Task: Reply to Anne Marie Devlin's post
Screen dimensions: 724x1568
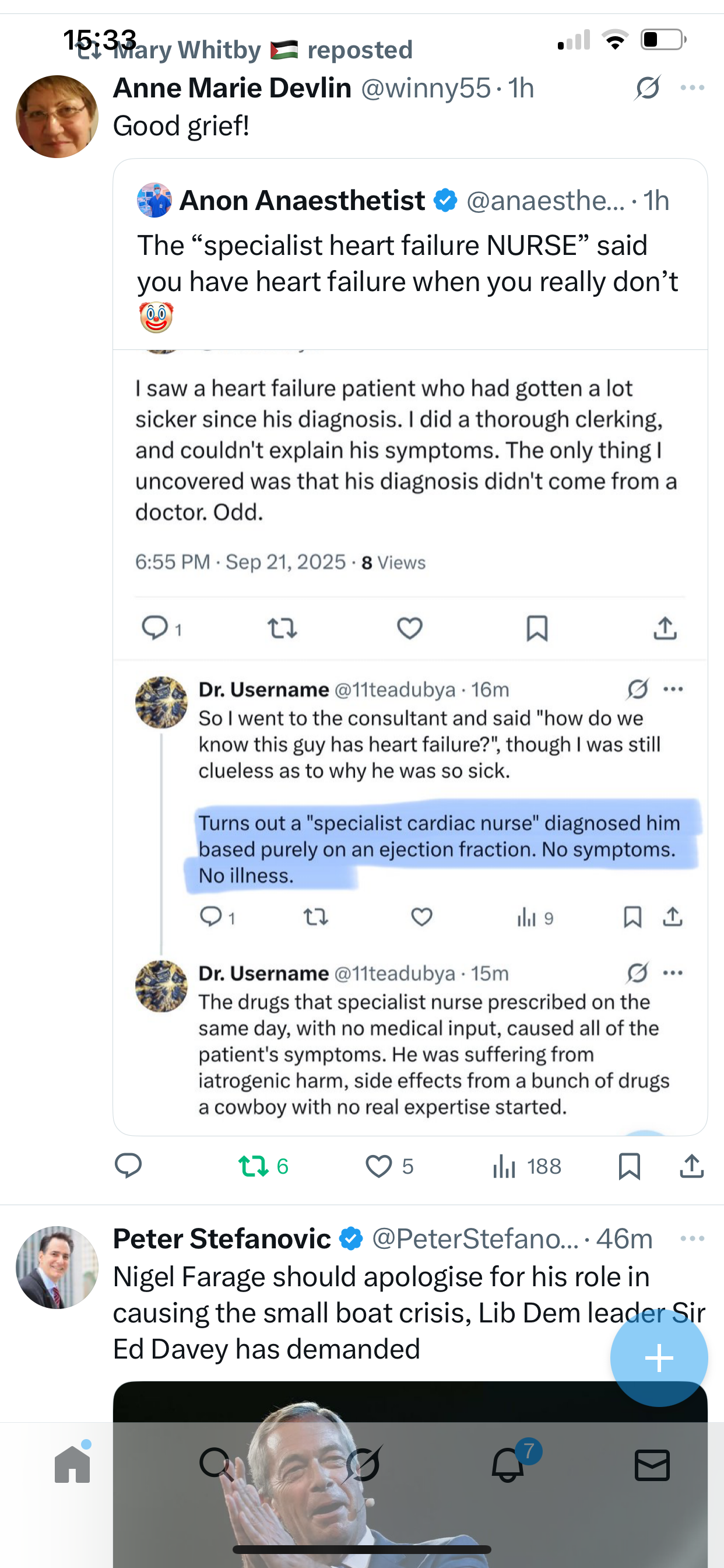Action: click(x=128, y=1166)
